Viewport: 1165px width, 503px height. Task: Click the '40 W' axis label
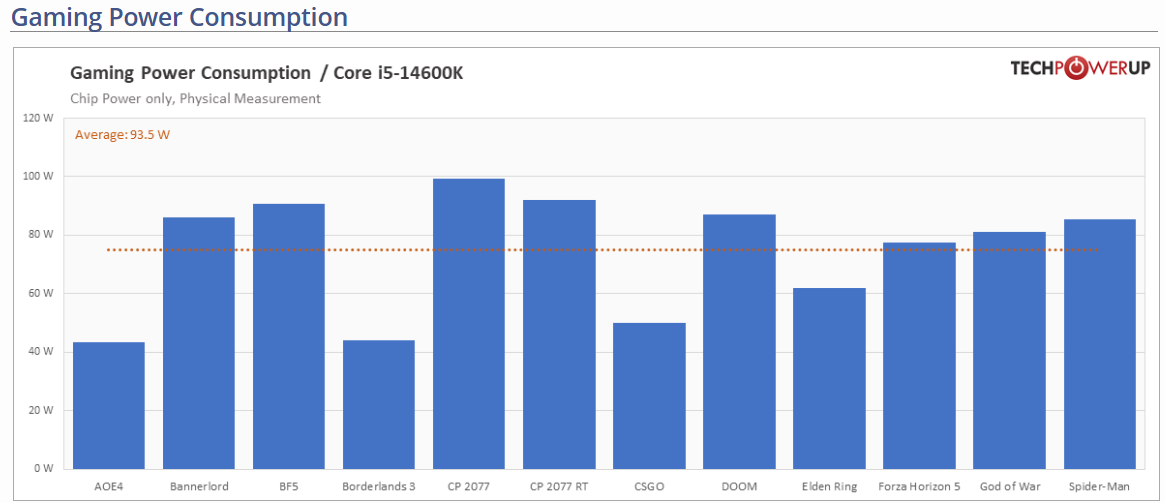click(x=42, y=352)
